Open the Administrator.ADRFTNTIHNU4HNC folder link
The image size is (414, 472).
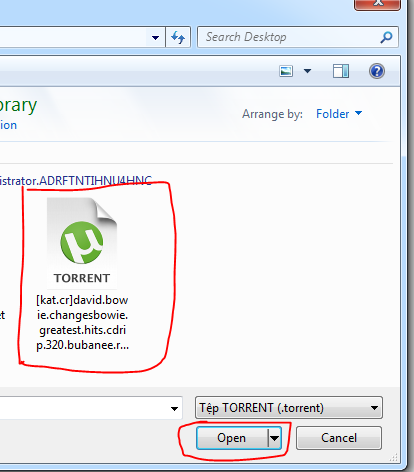[76, 181]
